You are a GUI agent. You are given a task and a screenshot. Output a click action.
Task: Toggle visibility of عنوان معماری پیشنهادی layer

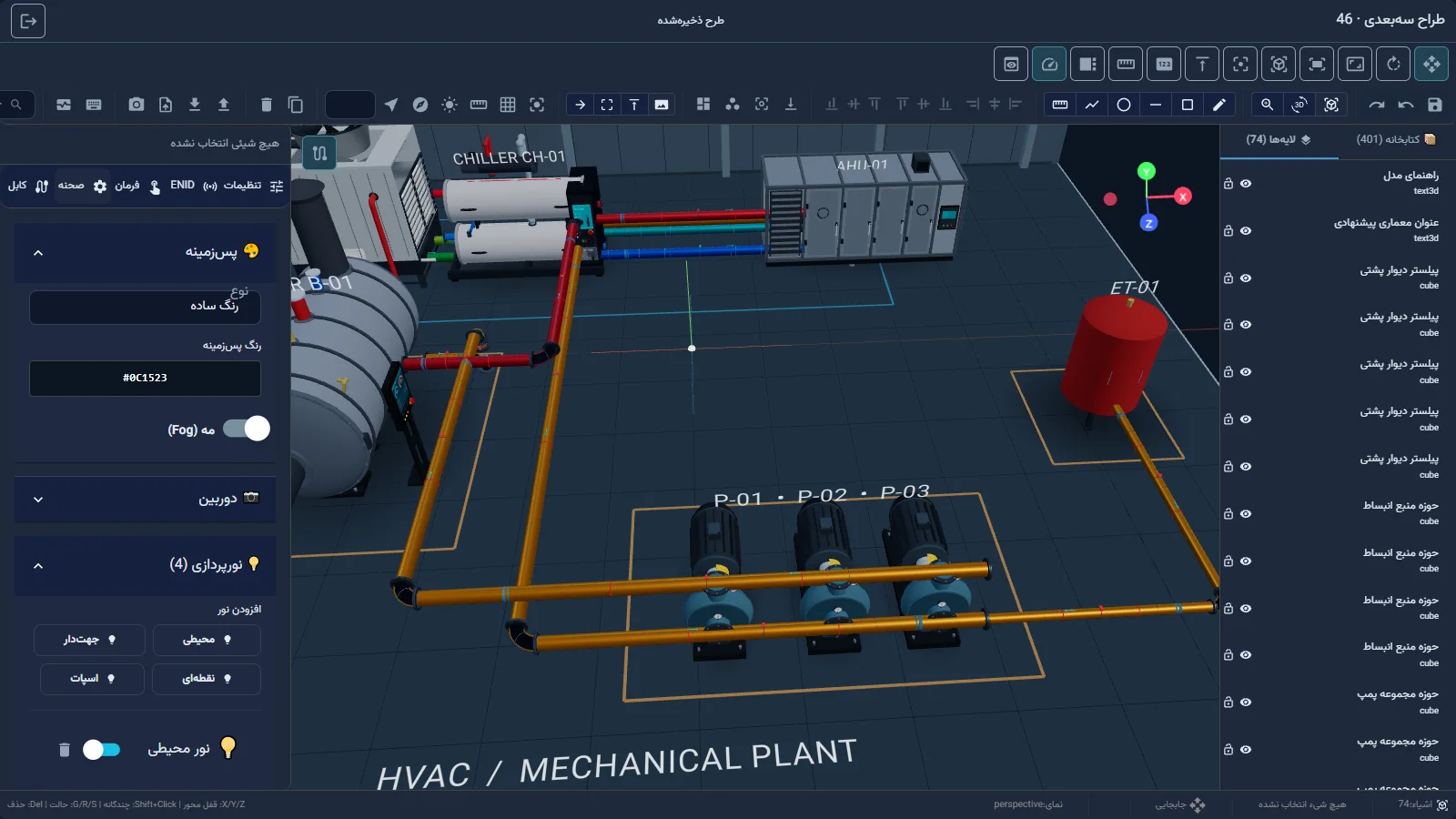pos(1246,231)
